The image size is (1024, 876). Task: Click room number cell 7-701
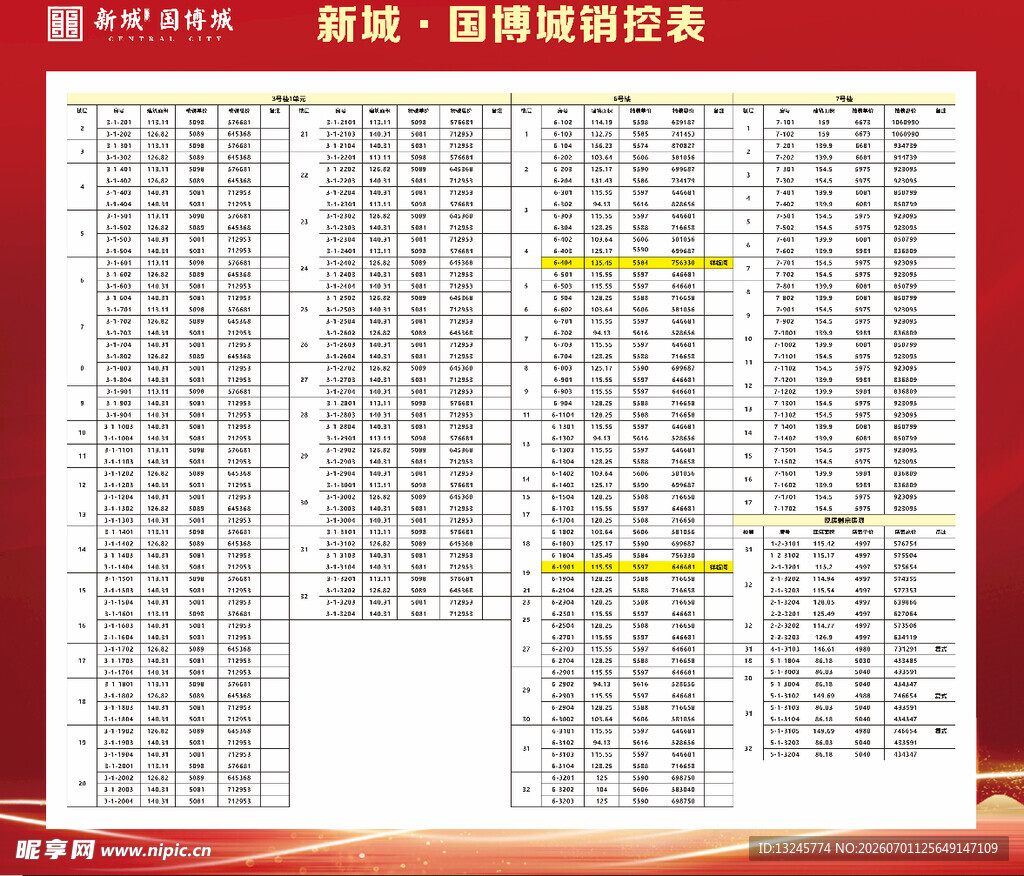(x=785, y=263)
